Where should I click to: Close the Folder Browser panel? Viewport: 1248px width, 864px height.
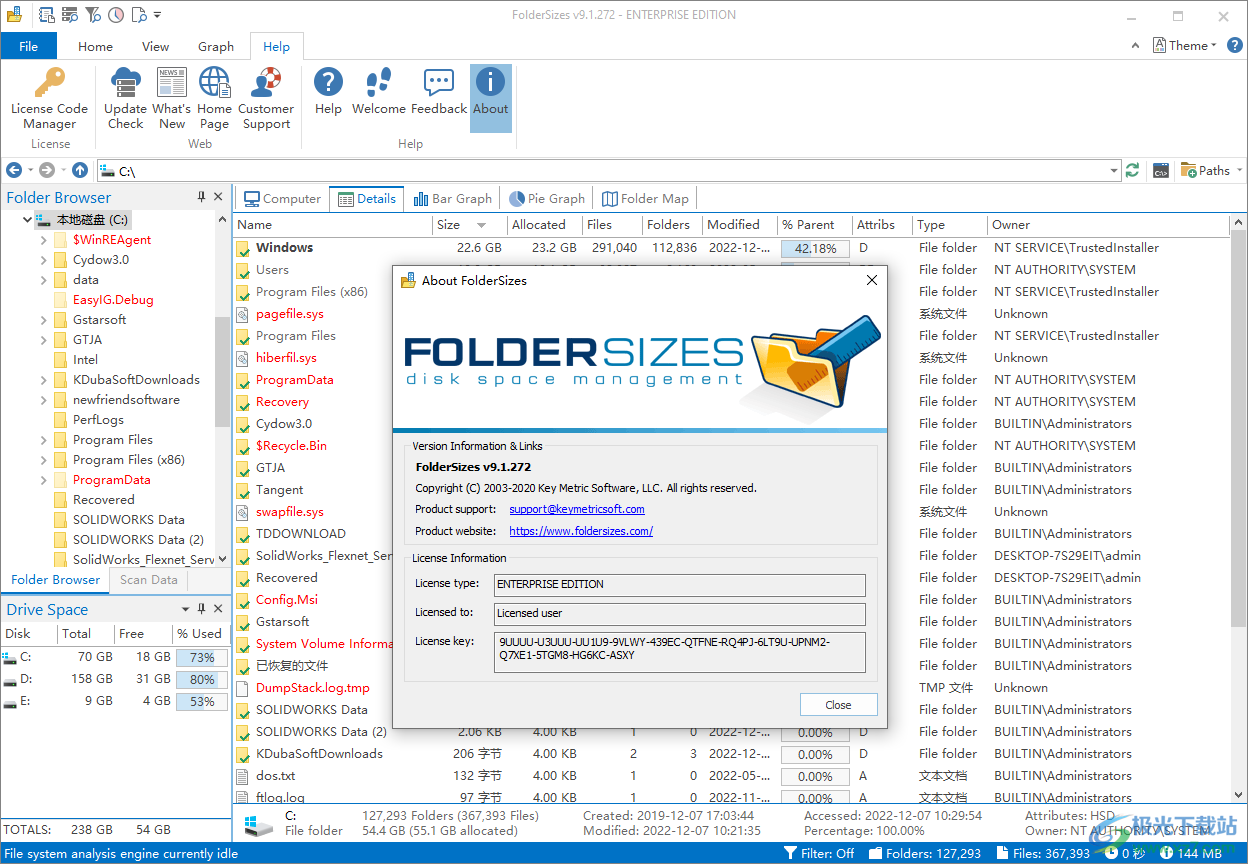pos(220,197)
